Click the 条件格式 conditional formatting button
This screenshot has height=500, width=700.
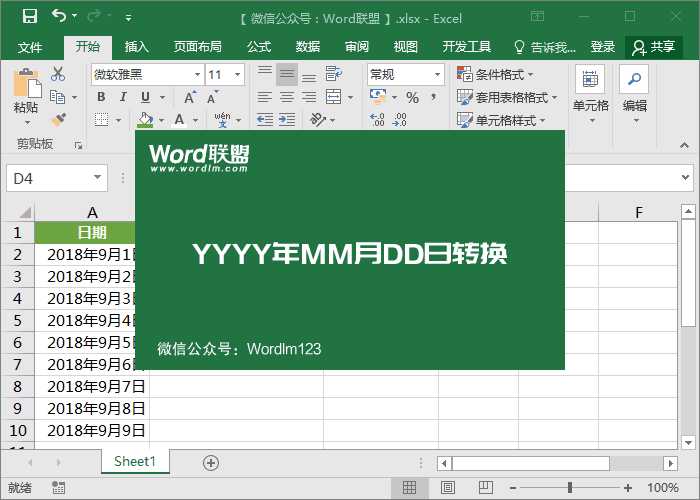pos(495,74)
